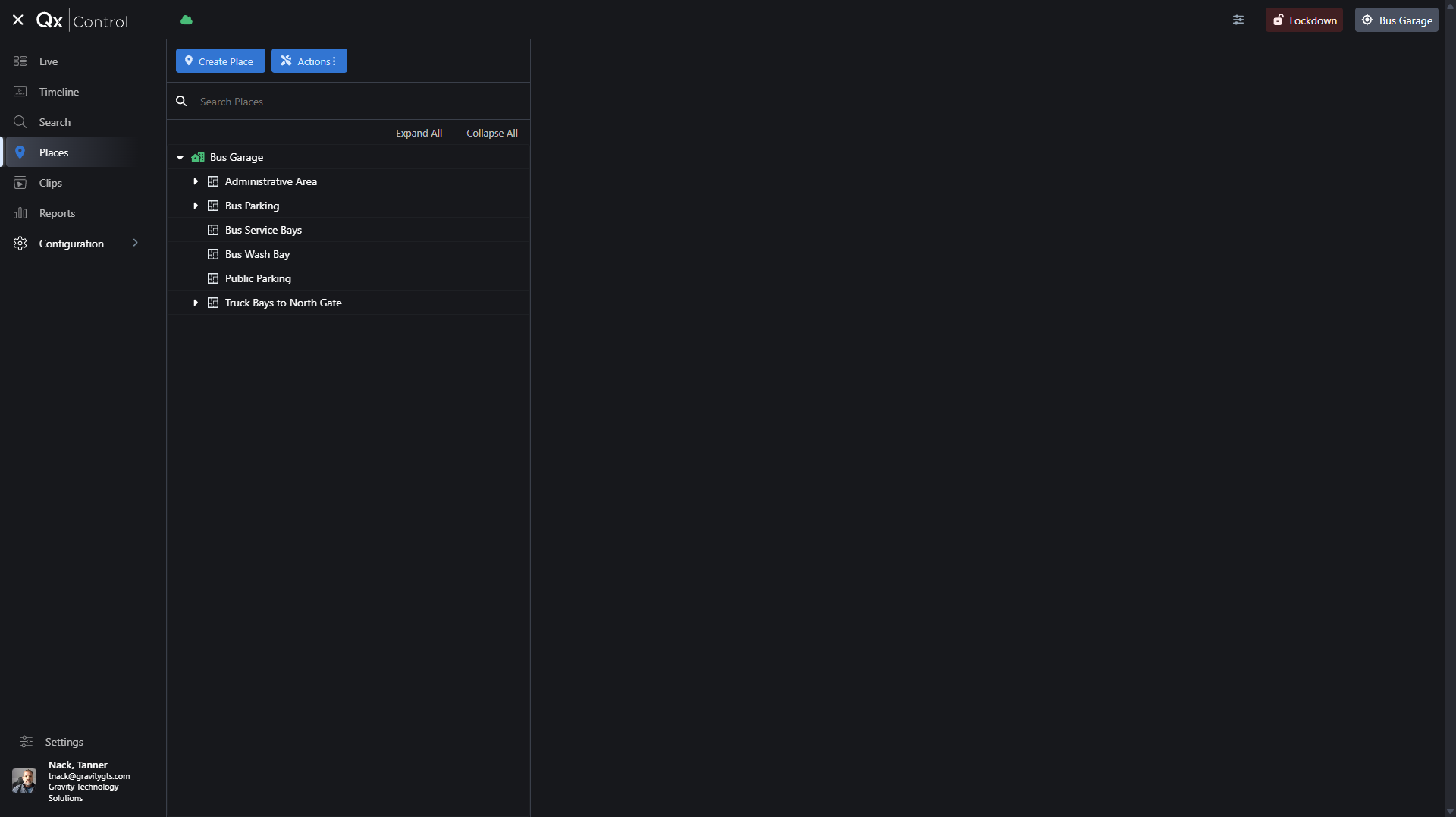Click the close X icon beside Qx logo
Screen dimensions: 1456x817
pos(18,20)
